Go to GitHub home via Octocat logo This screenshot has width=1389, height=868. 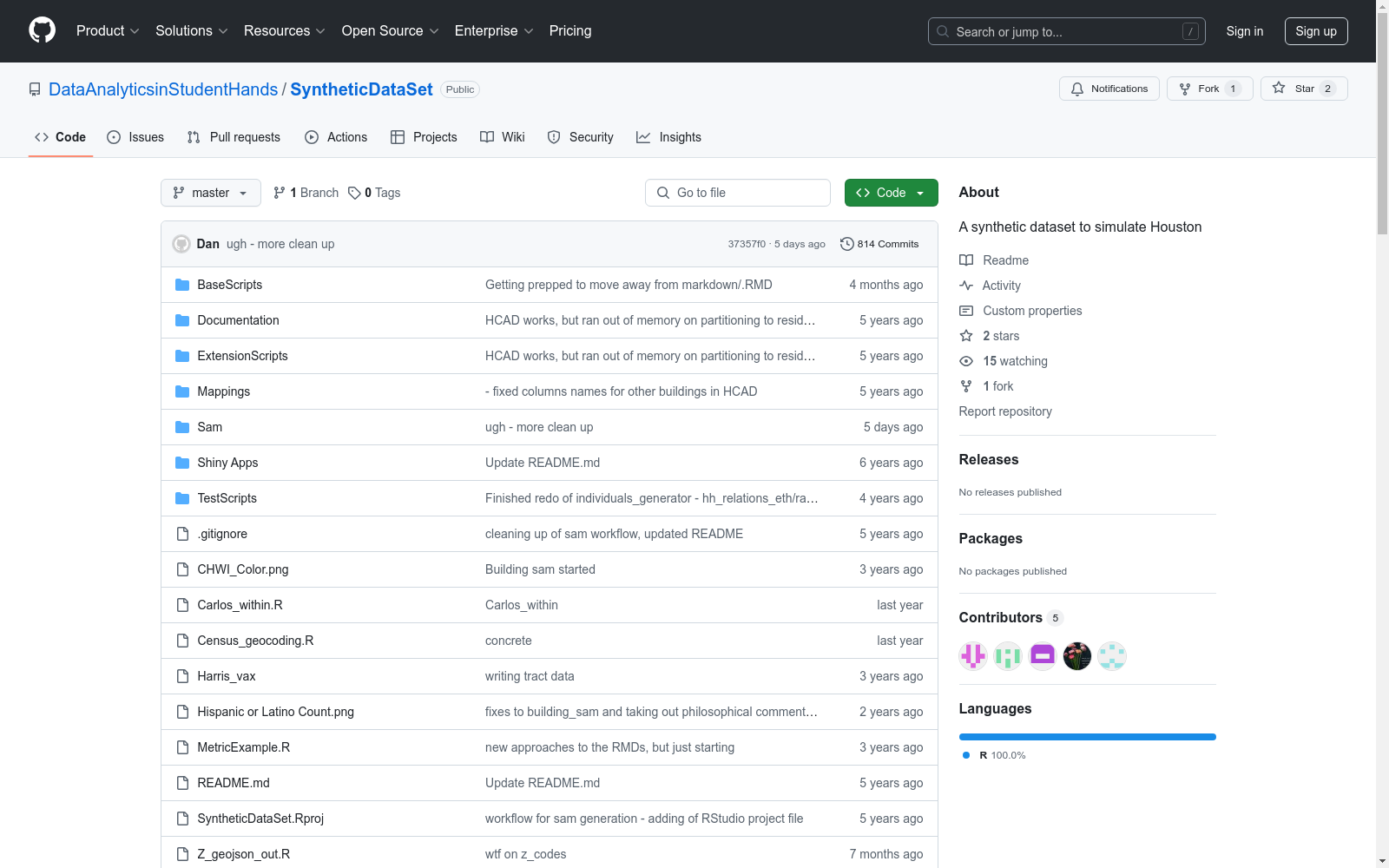pos(42,30)
